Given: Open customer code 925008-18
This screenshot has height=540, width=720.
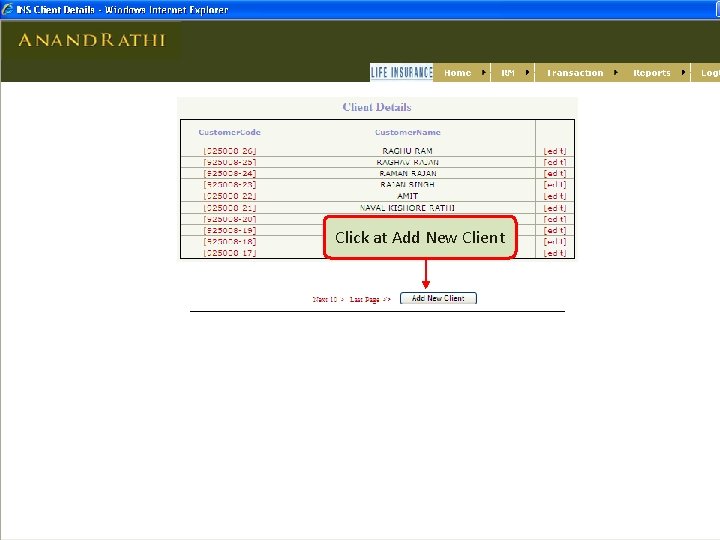Looking at the screenshot, I should tap(230, 242).
